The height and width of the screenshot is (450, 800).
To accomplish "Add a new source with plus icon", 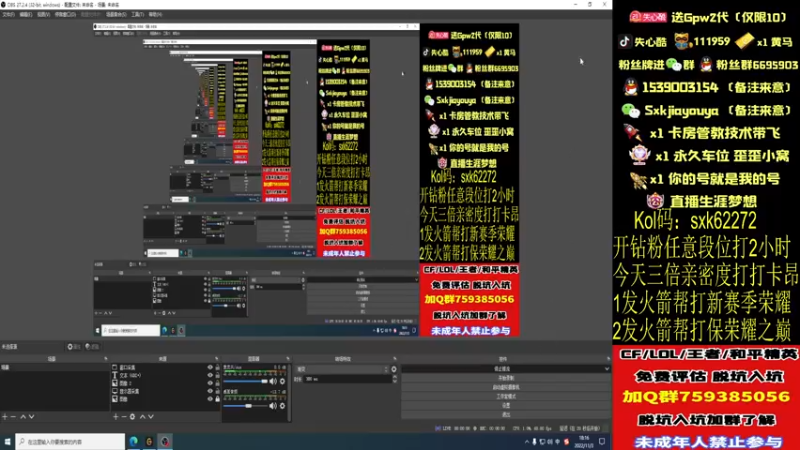I will coord(115,417).
